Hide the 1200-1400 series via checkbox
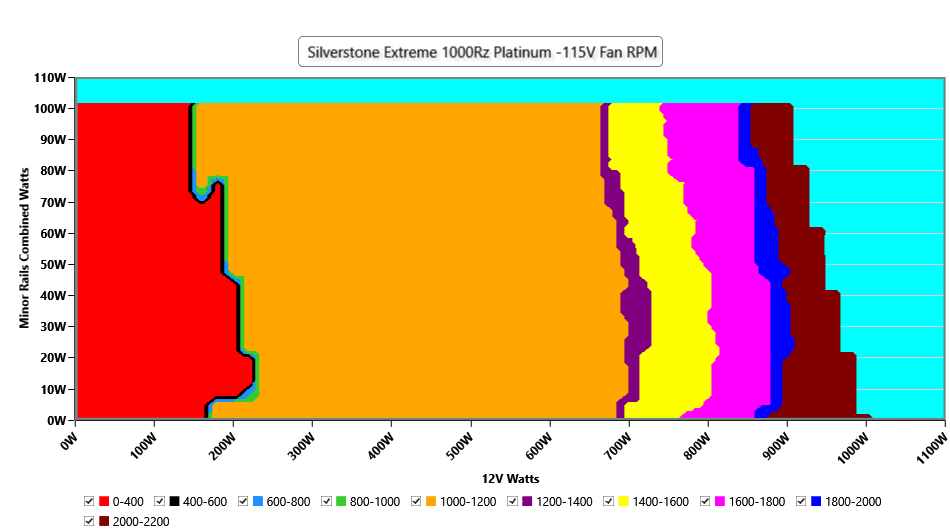This screenshot has width=950, height=530. tap(513, 502)
